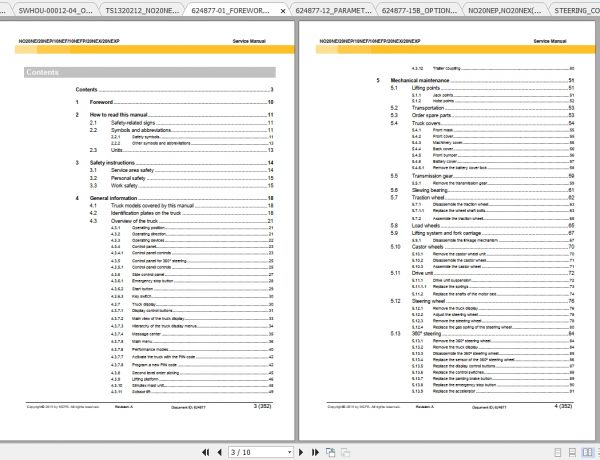Go to the first page
This screenshot has width=600, height=460.
coord(205,452)
